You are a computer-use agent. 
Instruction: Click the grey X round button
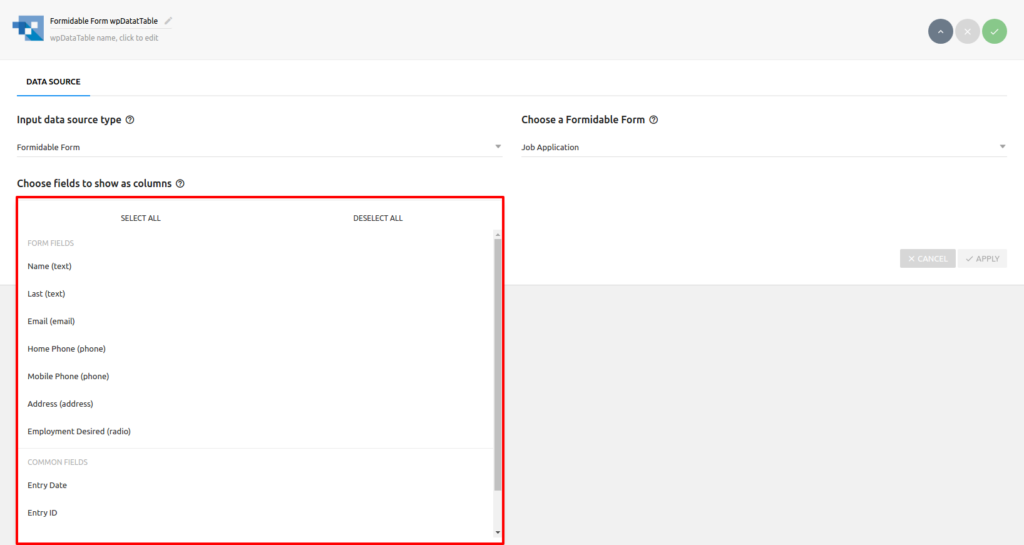pyautogui.click(x=967, y=31)
